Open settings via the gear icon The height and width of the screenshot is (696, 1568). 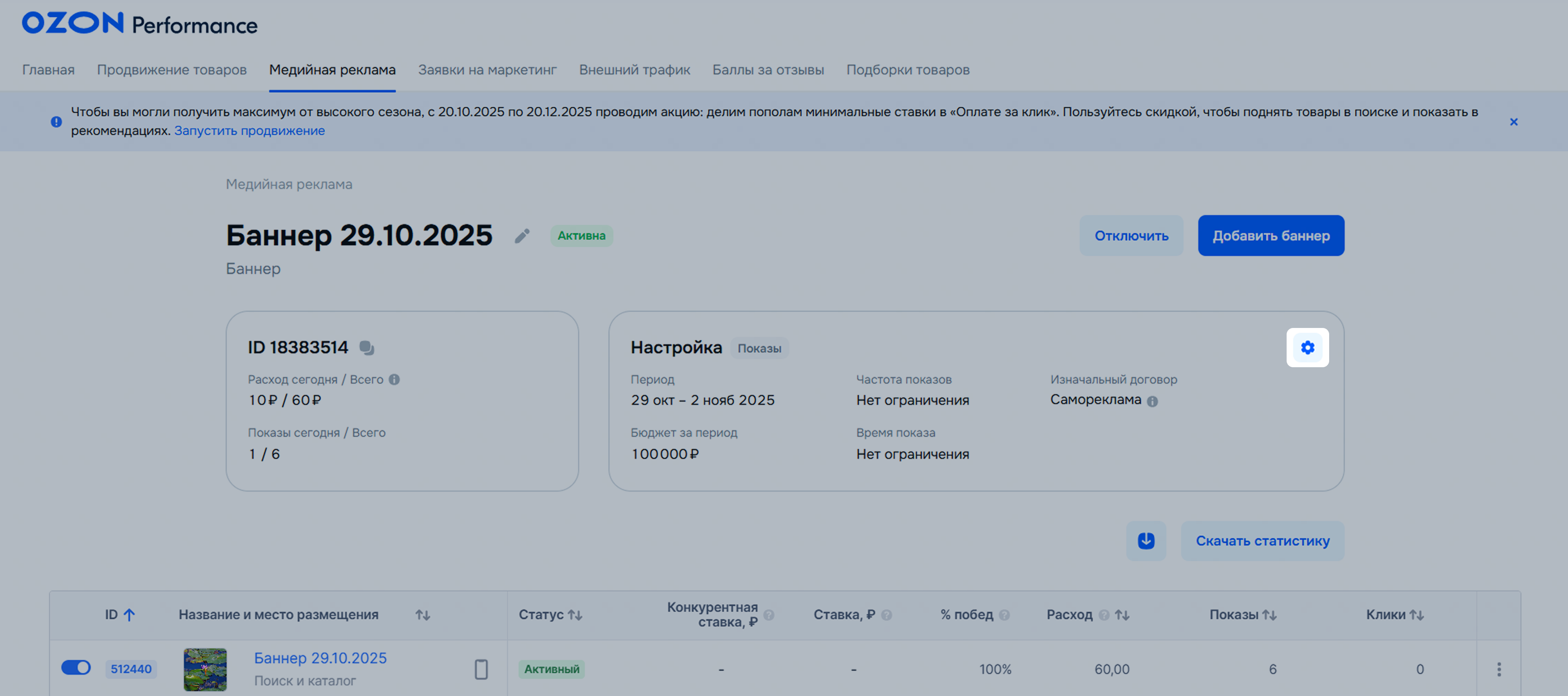pyautogui.click(x=1307, y=348)
